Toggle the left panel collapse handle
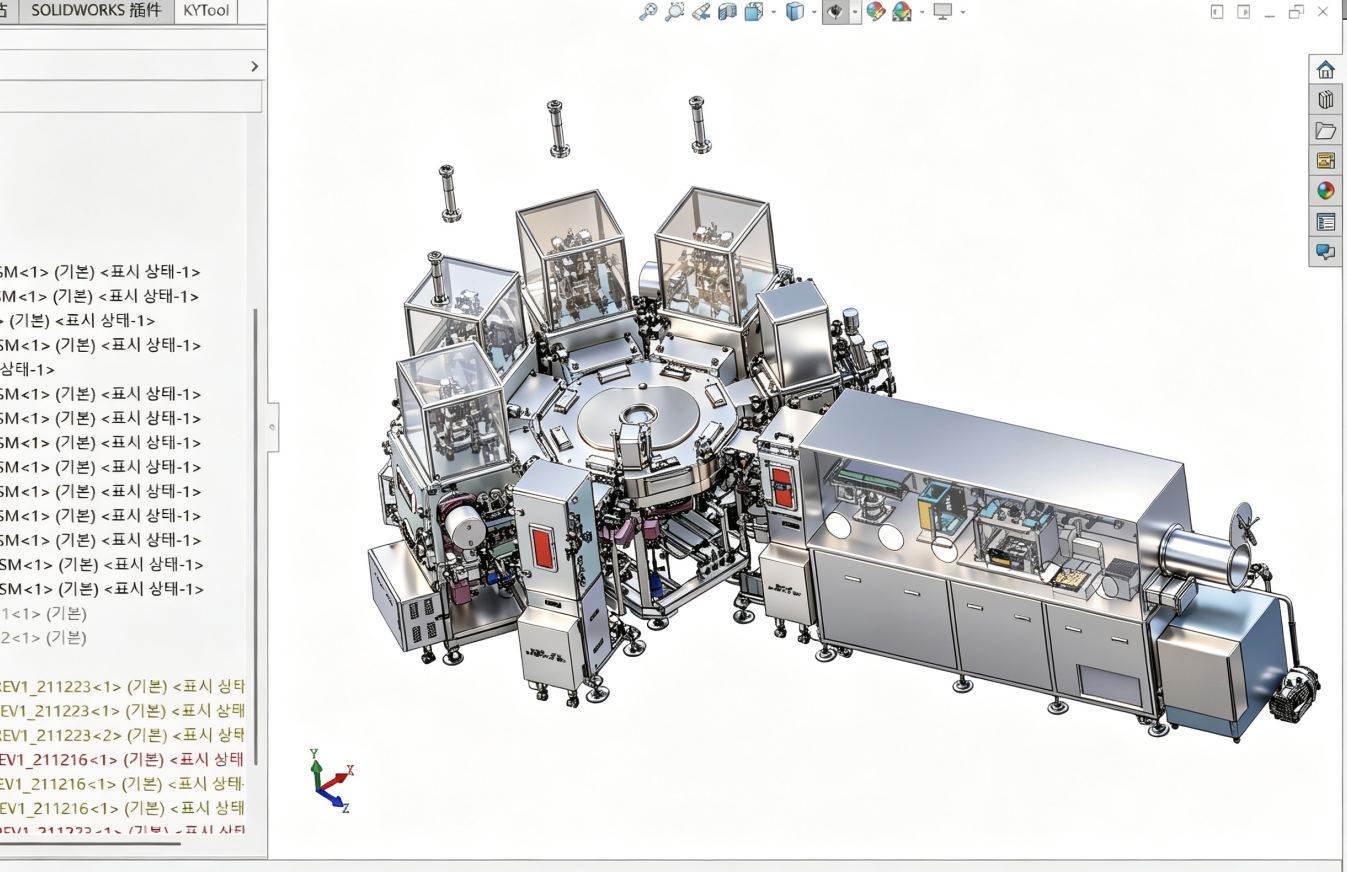Image resolution: width=1347 pixels, height=872 pixels. 272,427
